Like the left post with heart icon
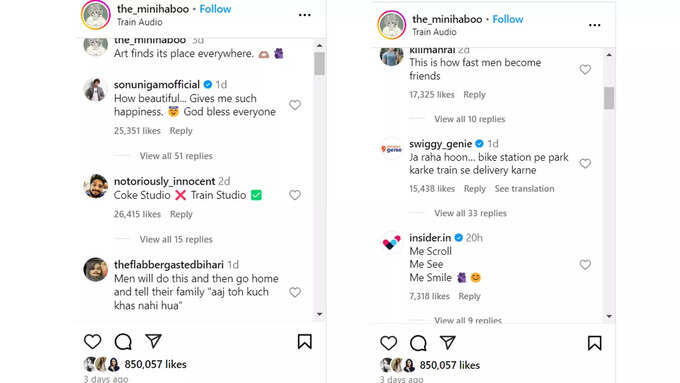Image resolution: width=680 pixels, height=383 pixels. (92, 341)
